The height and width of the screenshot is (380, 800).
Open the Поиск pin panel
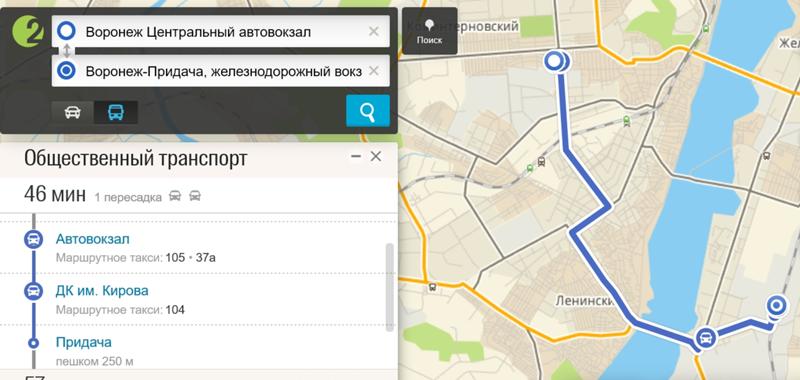(430, 31)
